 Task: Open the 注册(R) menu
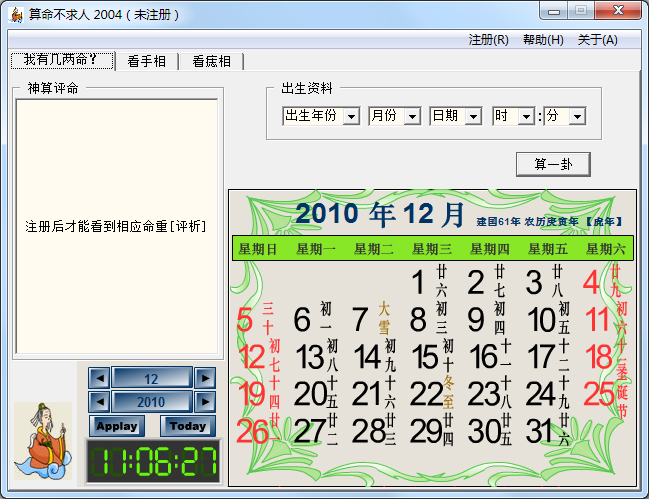[x=488, y=40]
